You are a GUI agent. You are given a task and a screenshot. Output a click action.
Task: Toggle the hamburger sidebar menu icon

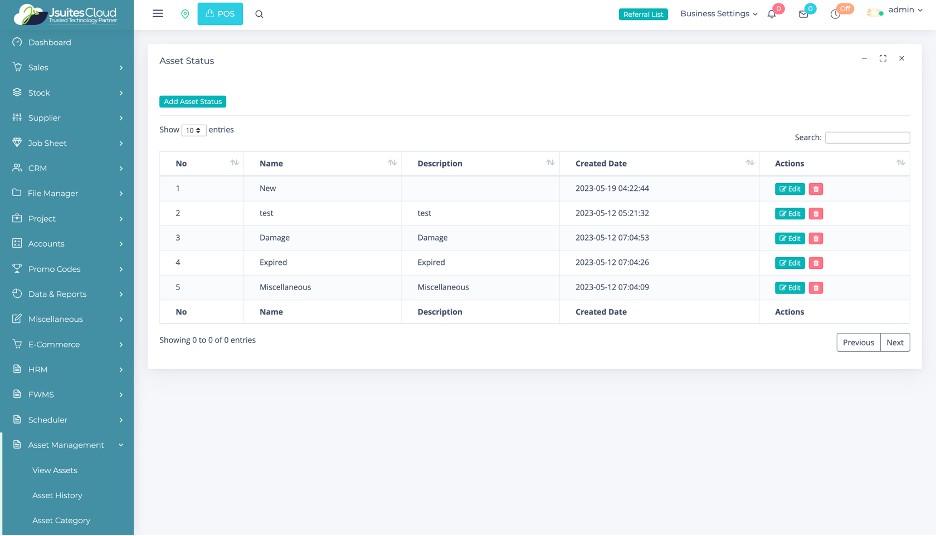(x=158, y=14)
